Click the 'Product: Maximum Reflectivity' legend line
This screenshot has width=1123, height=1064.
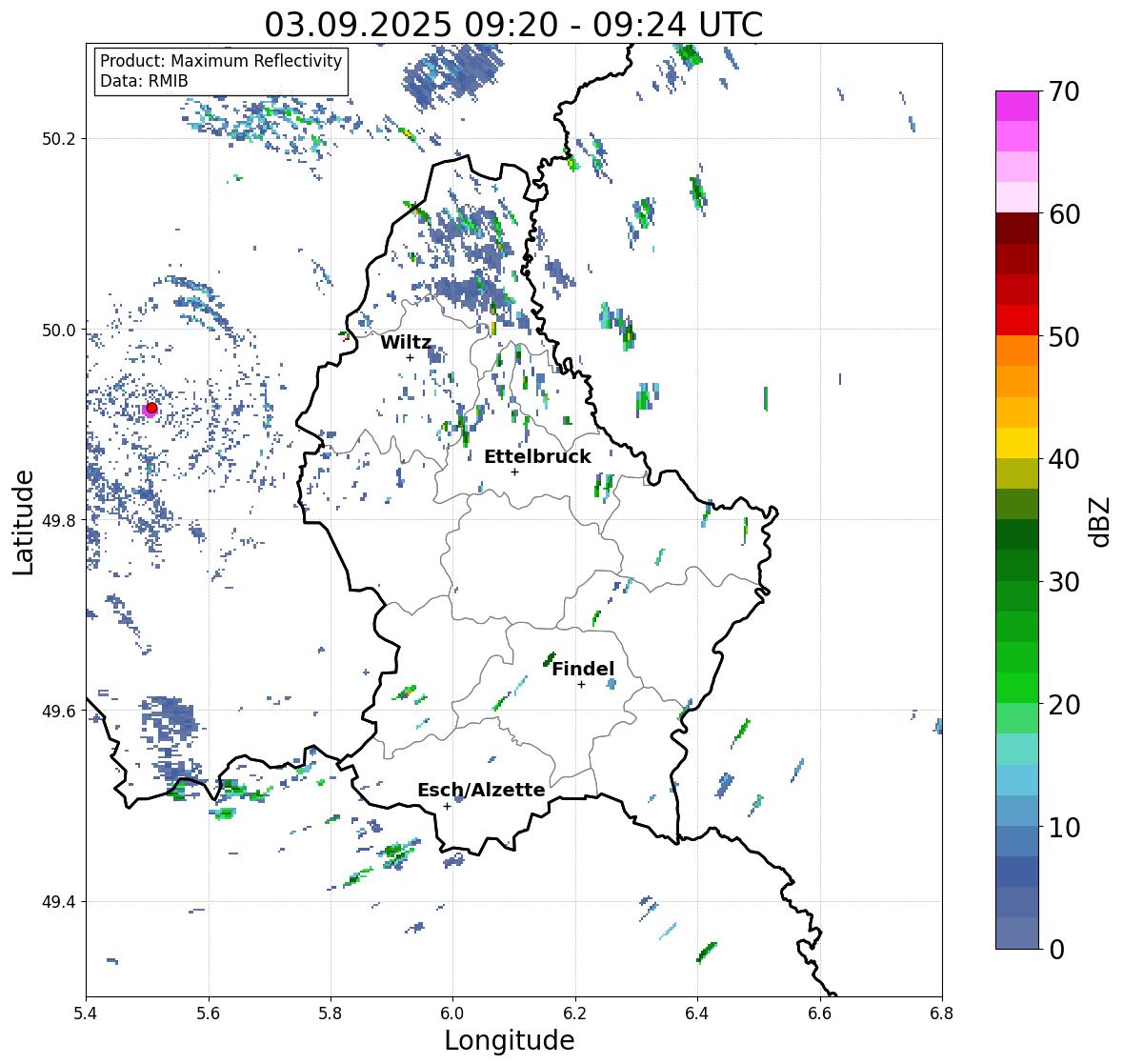(x=221, y=61)
